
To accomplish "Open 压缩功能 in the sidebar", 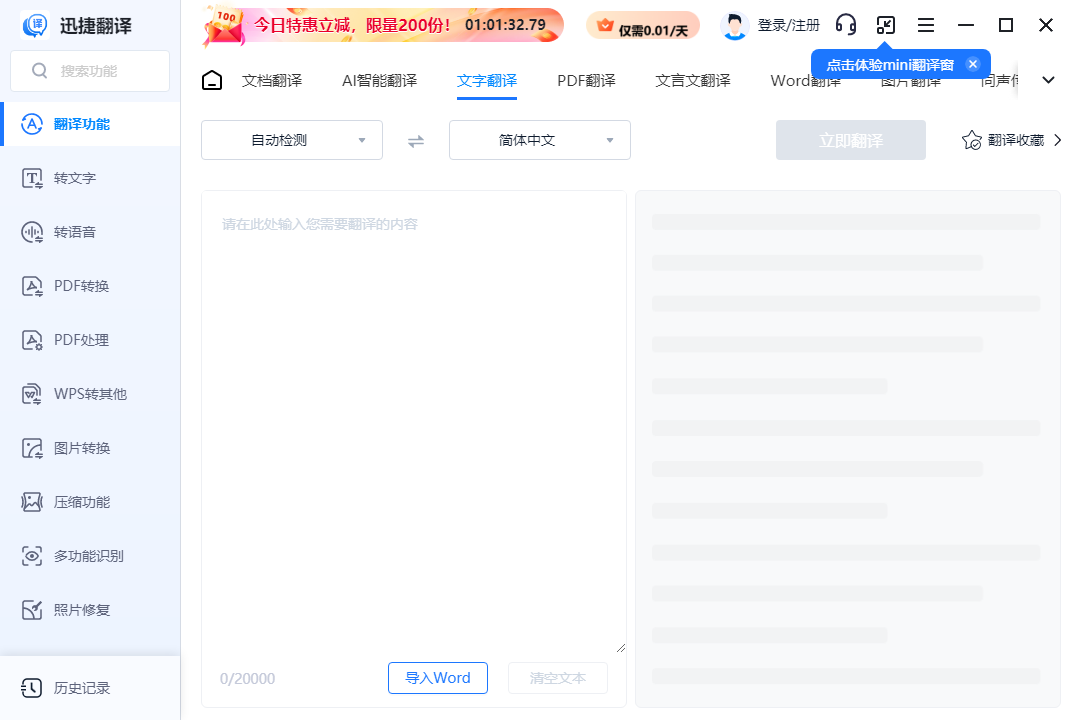I will (90, 502).
